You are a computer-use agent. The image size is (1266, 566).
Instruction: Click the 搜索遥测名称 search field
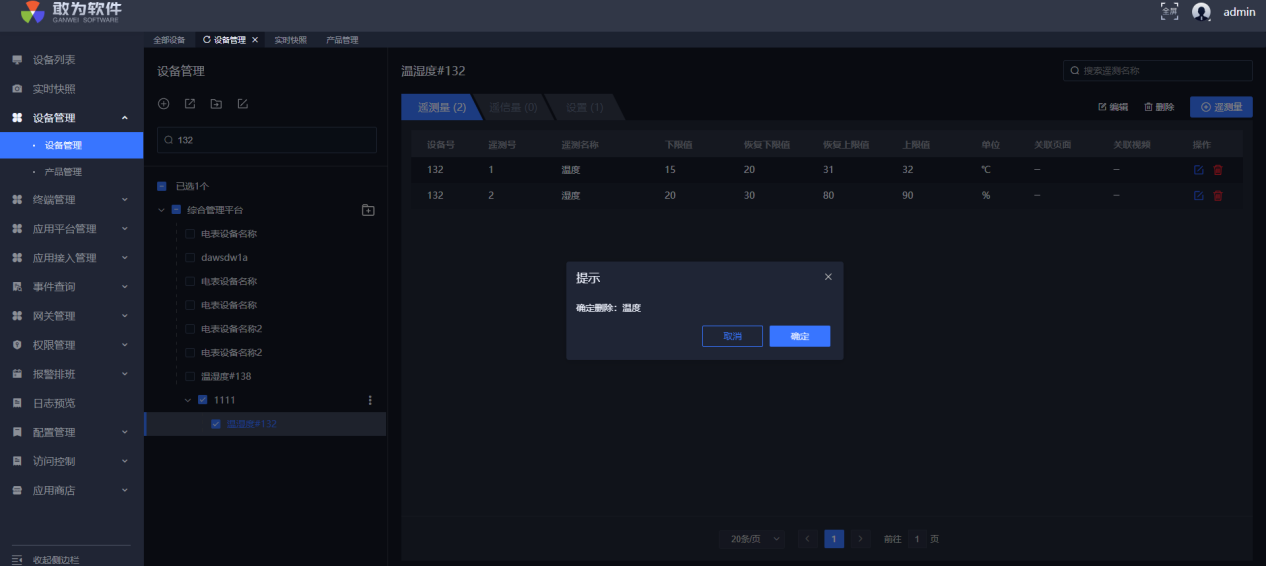point(1158,71)
